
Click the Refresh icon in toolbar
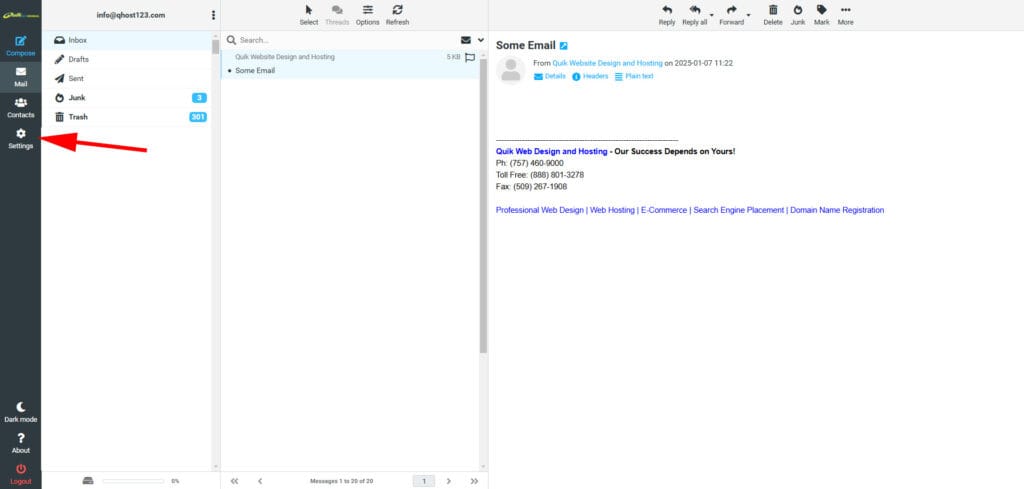pos(397,10)
